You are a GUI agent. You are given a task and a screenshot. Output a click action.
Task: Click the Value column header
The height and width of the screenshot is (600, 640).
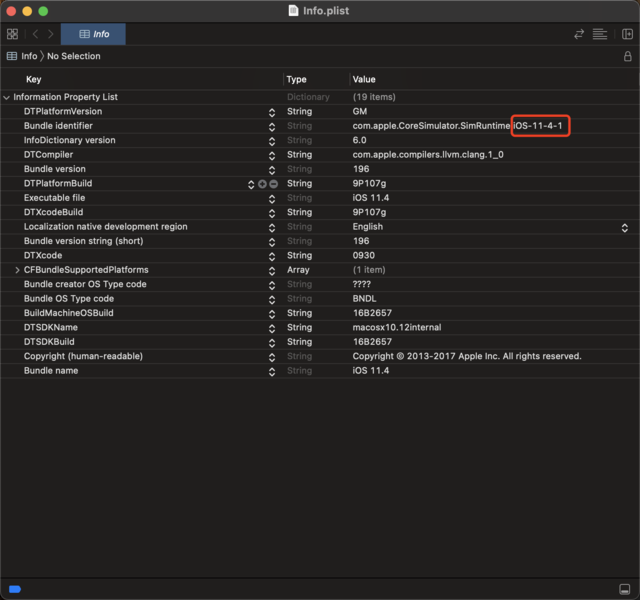click(364, 79)
